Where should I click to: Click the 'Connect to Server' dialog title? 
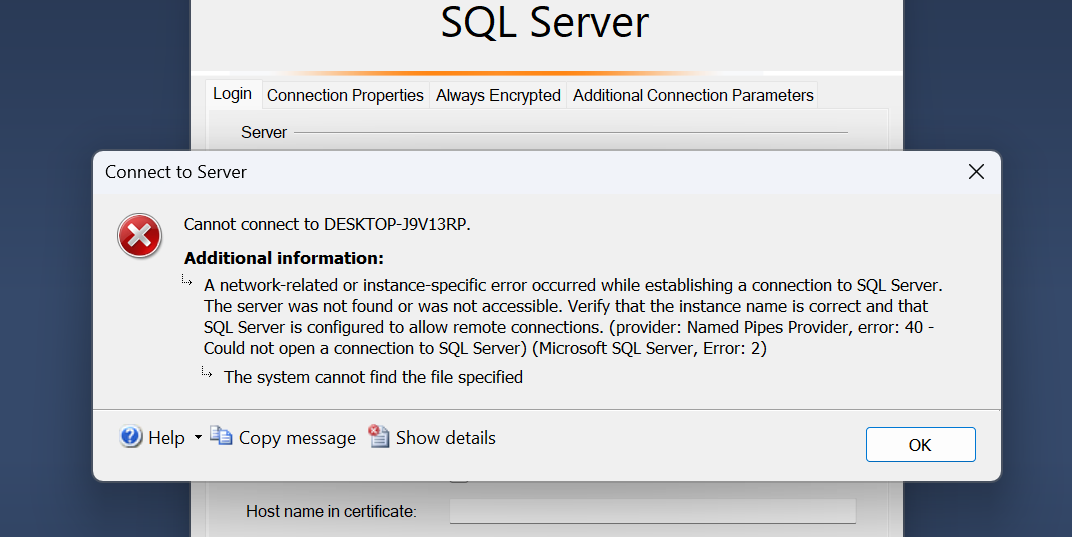point(176,172)
